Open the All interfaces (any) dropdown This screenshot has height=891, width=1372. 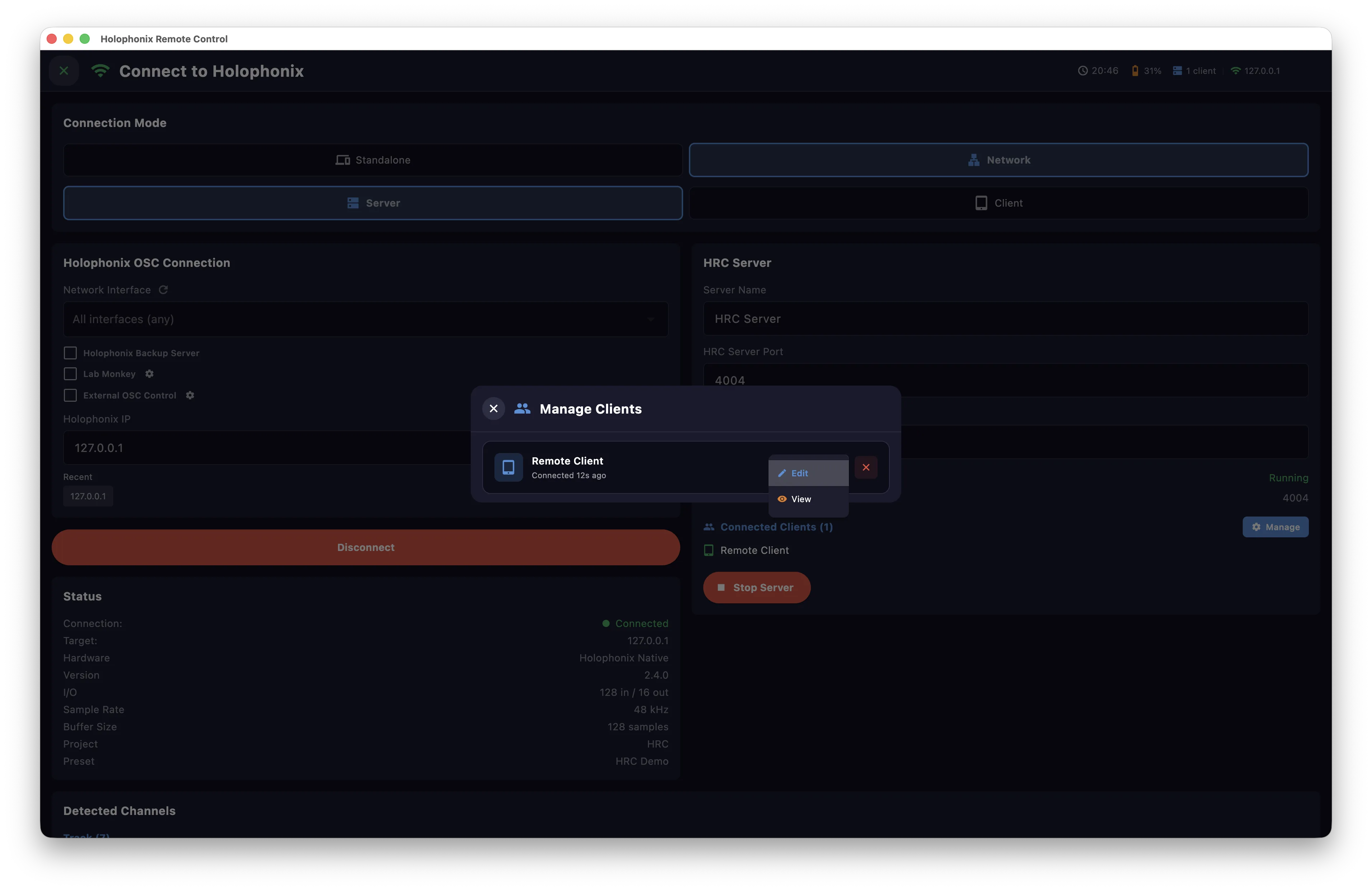[x=366, y=319]
